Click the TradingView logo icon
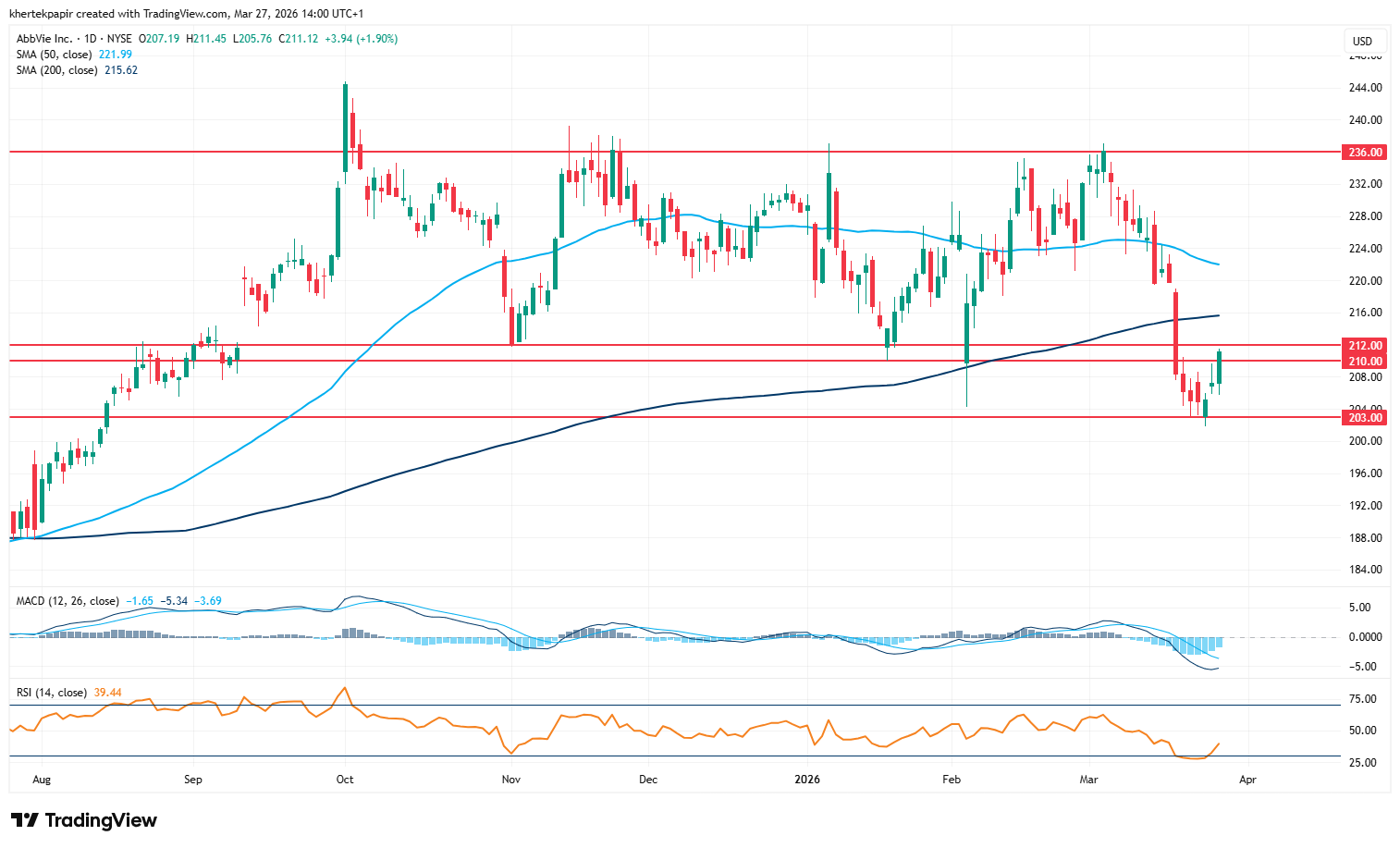1400x848 pixels. (24, 820)
